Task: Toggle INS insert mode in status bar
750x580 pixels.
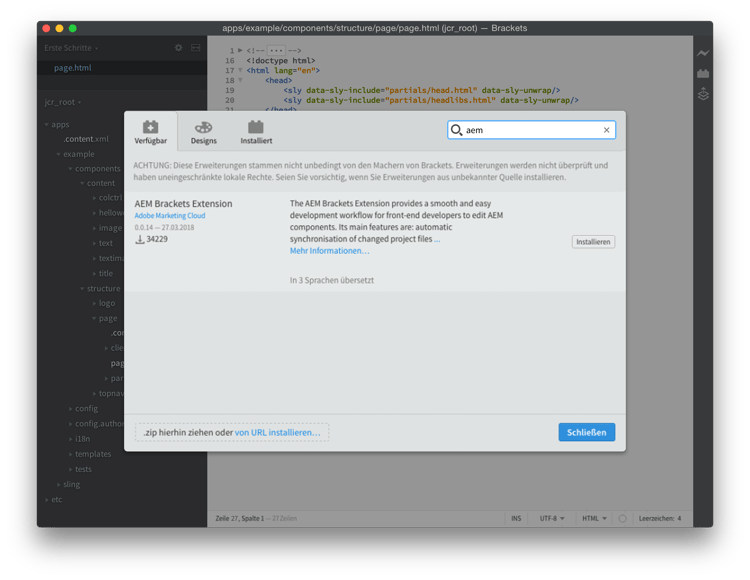Action: (x=516, y=518)
